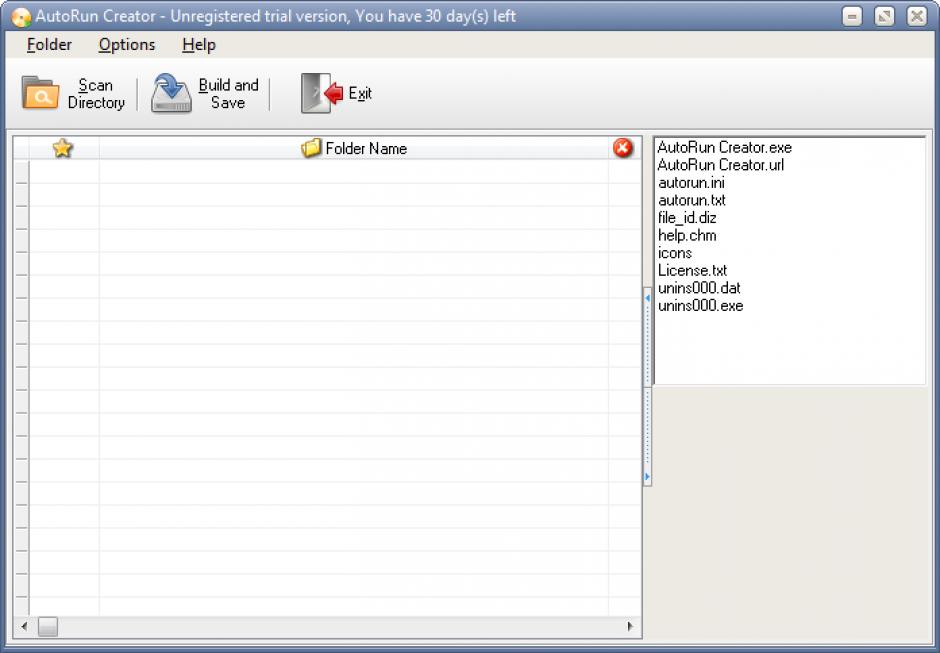940x653 pixels.
Task: Open the Options menu
Action: pos(126,45)
